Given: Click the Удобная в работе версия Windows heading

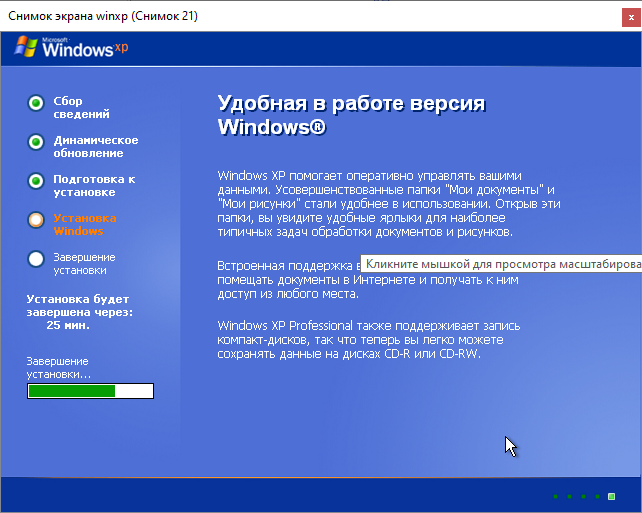Looking at the screenshot, I should [x=351, y=115].
